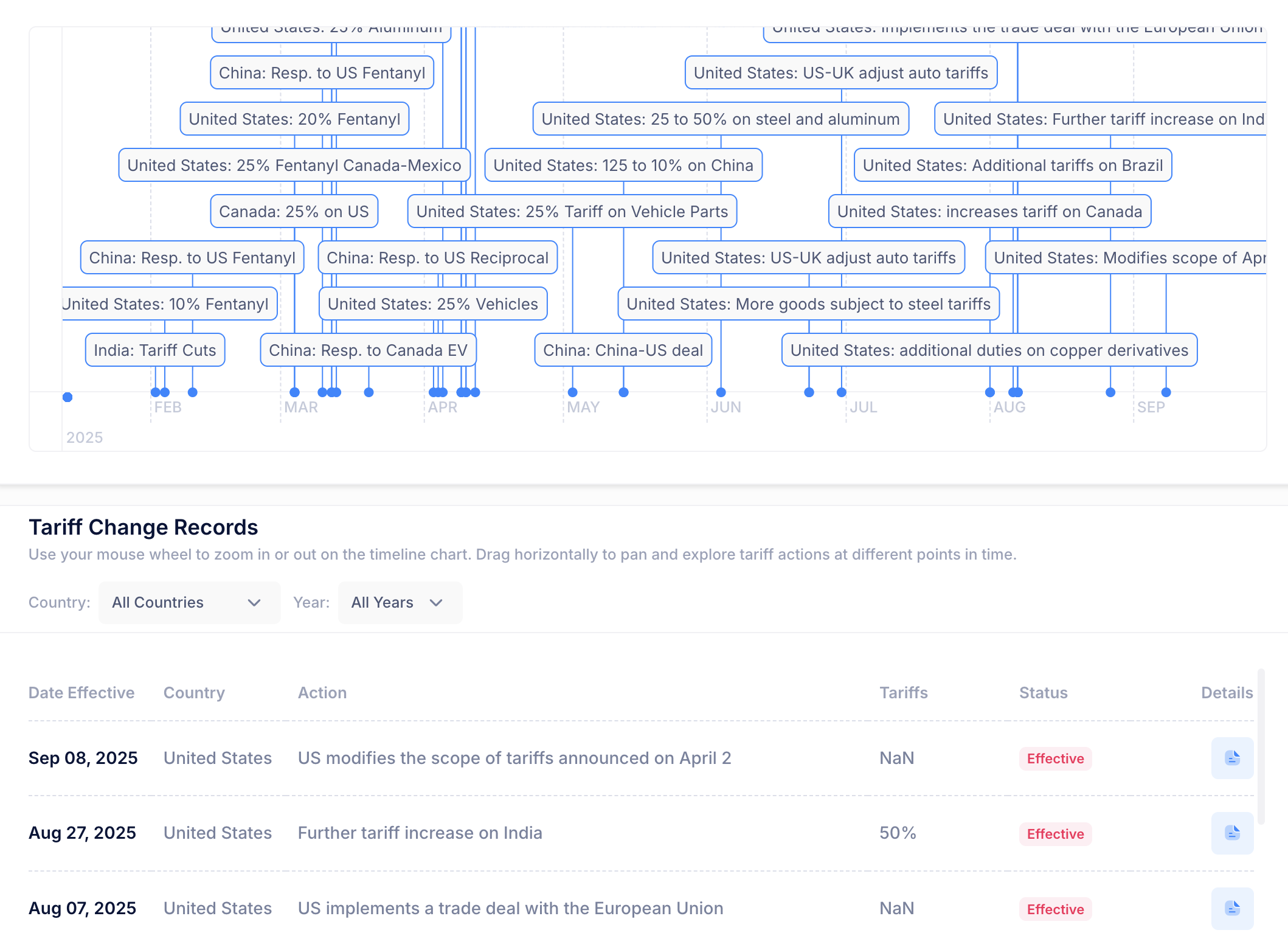This screenshot has width=1288, height=944.
Task: Click the Effective status badge for Aug 27
Action: [1055, 834]
